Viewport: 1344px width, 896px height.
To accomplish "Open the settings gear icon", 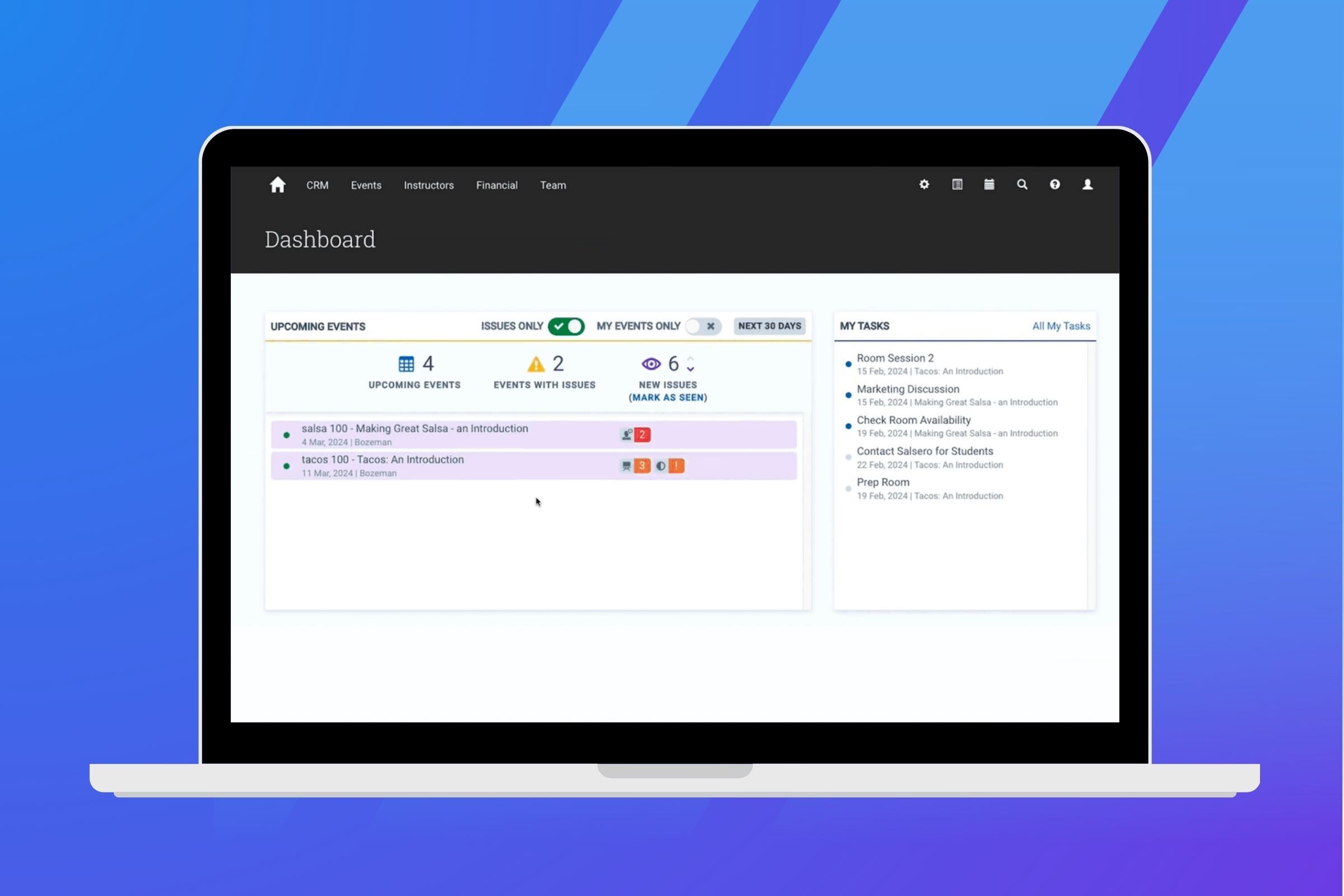I will pyautogui.click(x=923, y=185).
